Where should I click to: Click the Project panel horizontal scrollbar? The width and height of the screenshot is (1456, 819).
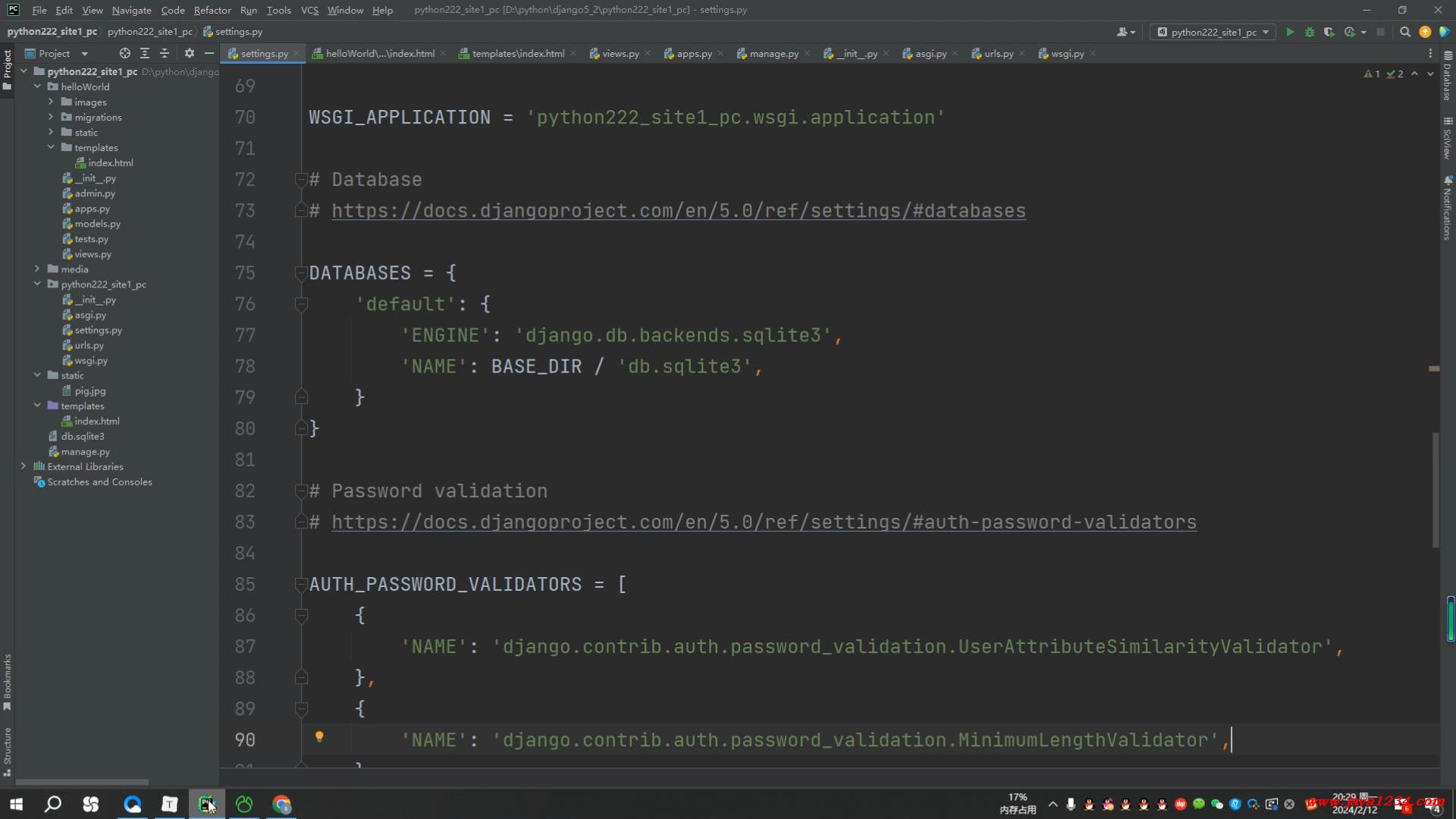pos(82,782)
